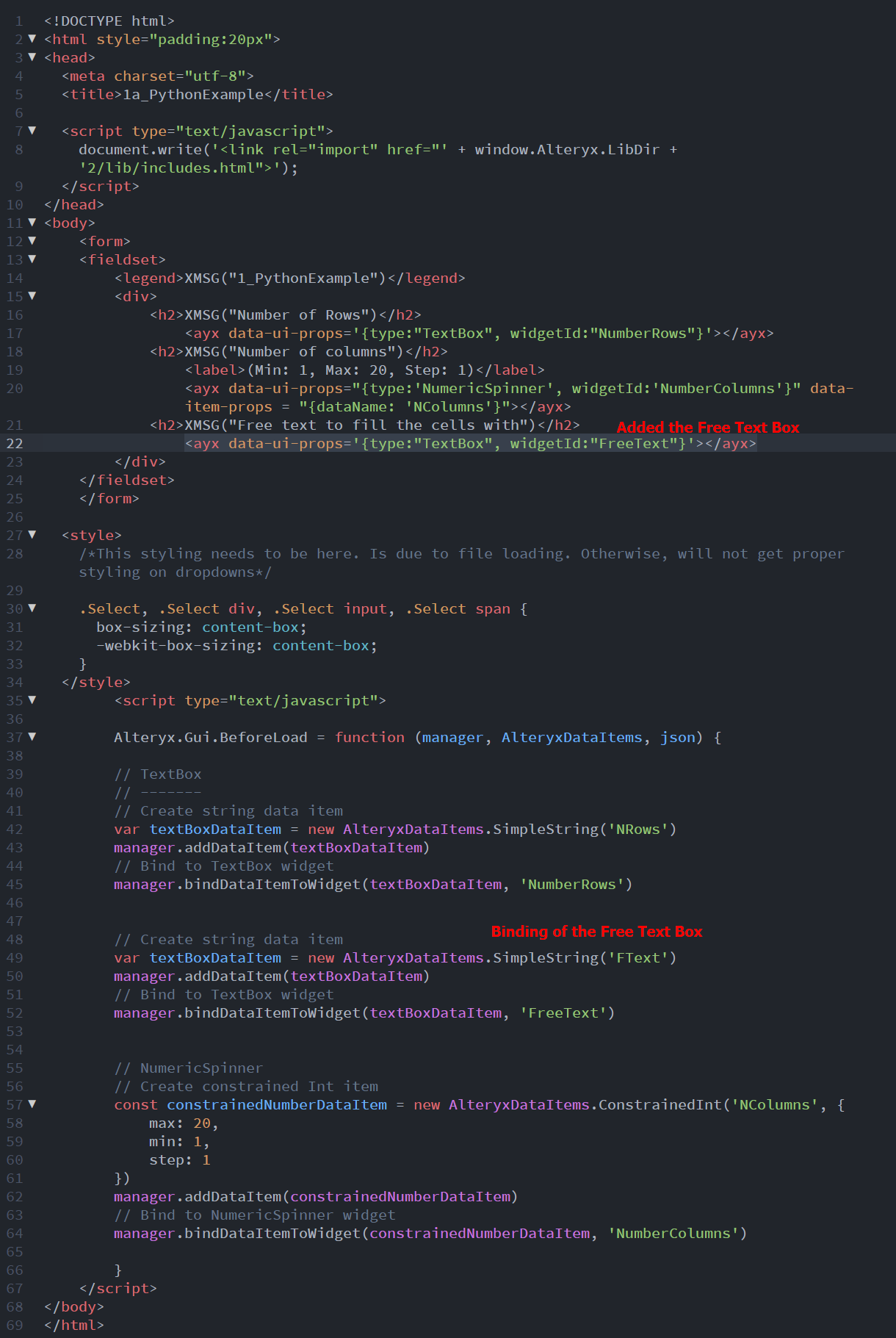Image resolution: width=896 pixels, height=1338 pixels.
Task: Collapse the form fold arrow on line 12
Action: pyautogui.click(x=32, y=240)
